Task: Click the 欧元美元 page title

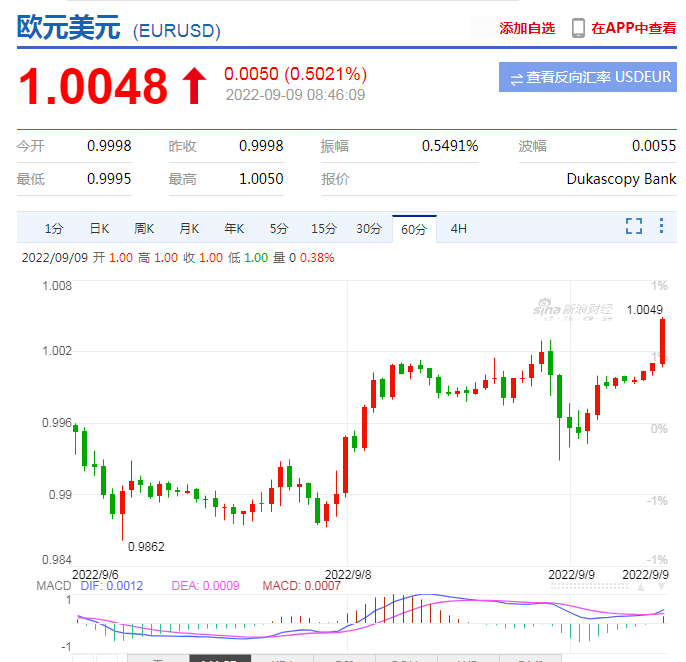Action: click(x=69, y=28)
